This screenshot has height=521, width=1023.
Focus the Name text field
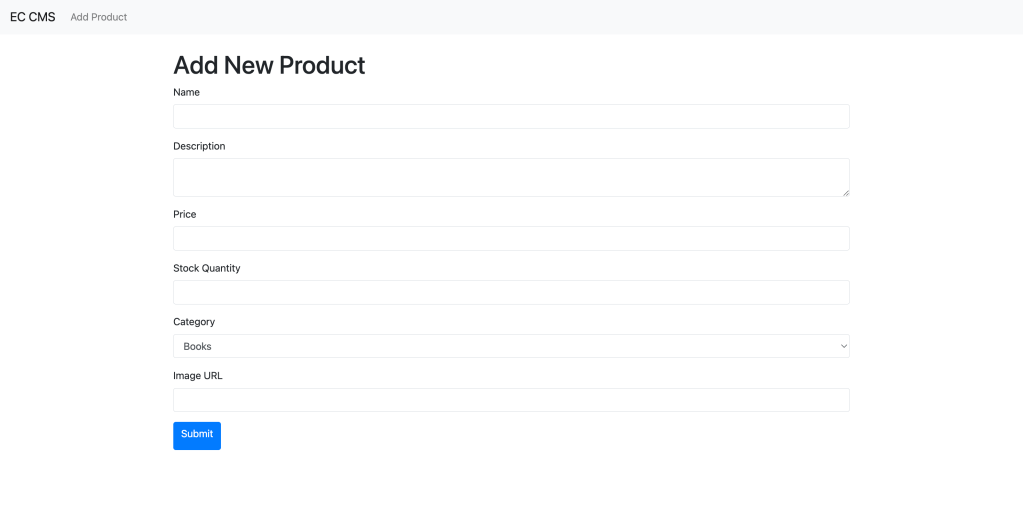511,117
